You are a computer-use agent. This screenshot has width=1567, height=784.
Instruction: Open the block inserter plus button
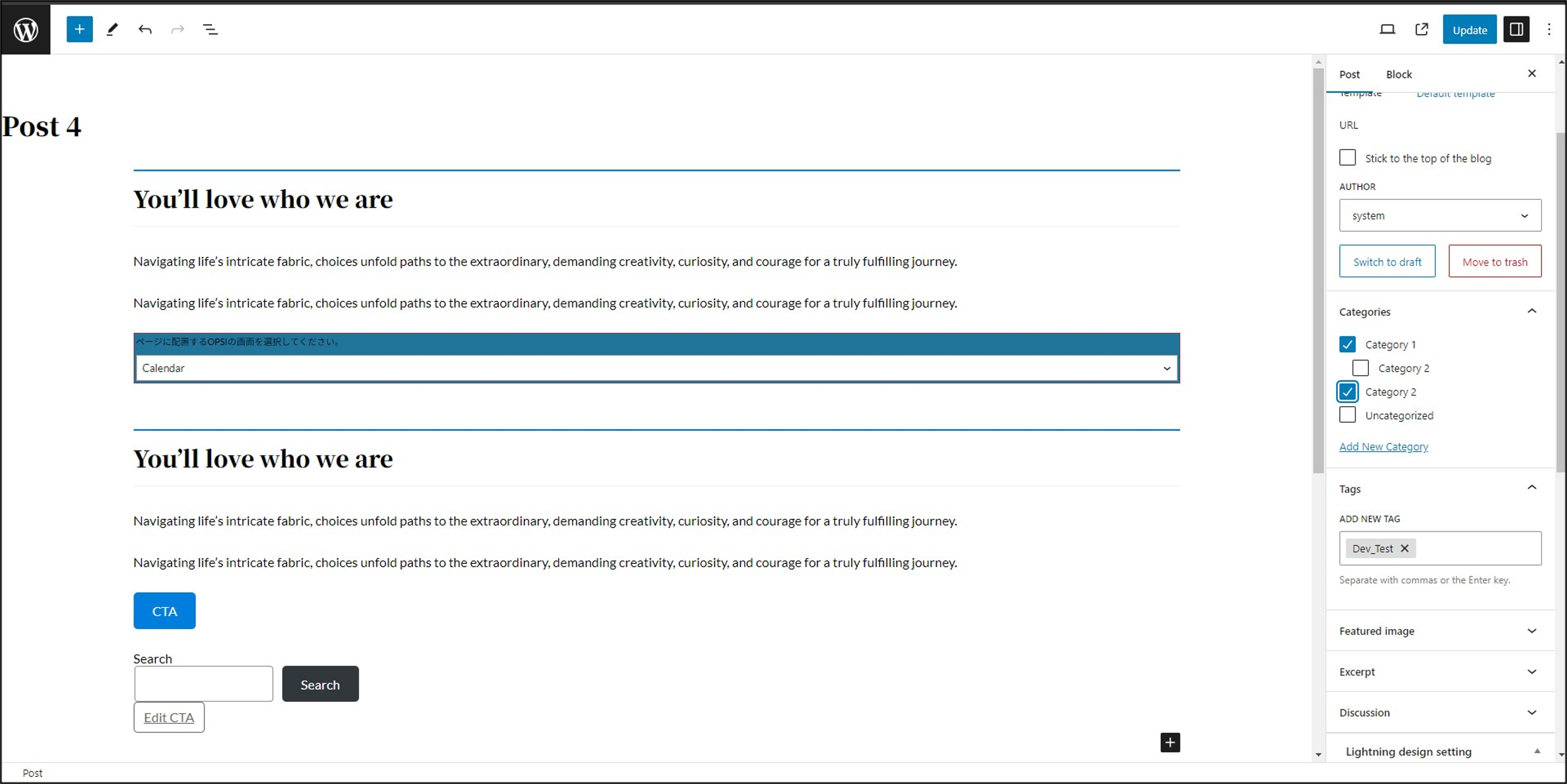pyautogui.click(x=79, y=29)
